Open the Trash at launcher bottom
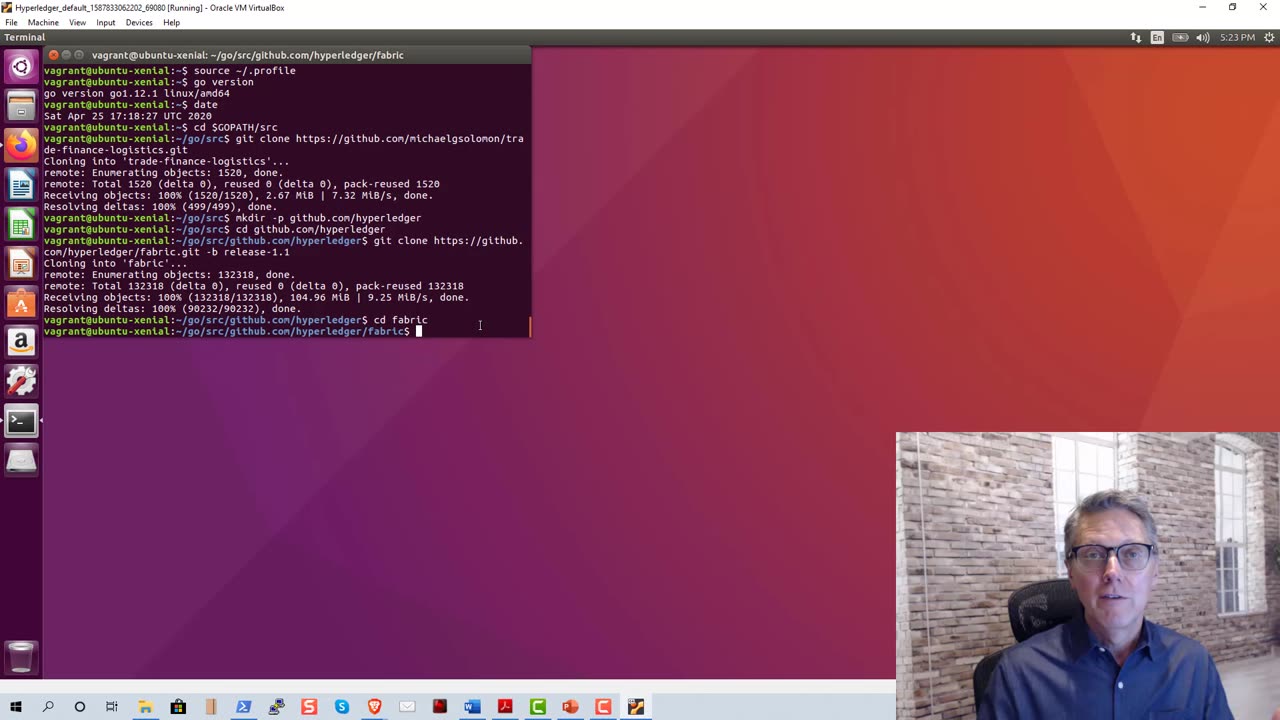 21,657
